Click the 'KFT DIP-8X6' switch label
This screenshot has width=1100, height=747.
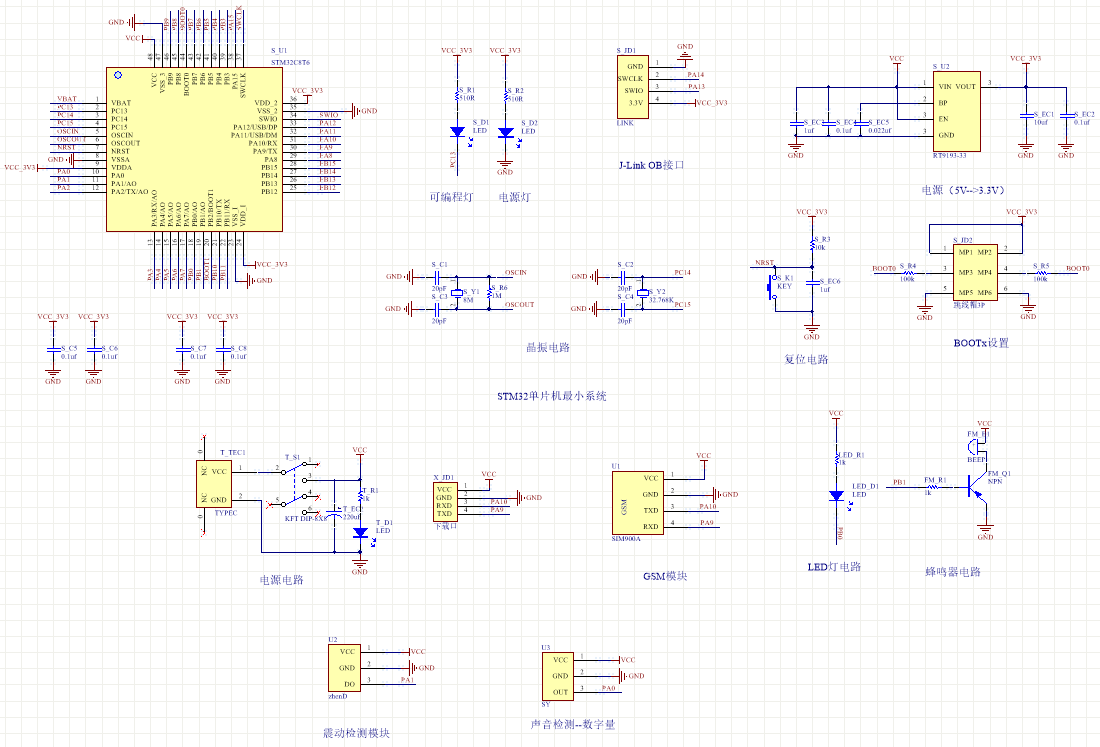(306, 519)
